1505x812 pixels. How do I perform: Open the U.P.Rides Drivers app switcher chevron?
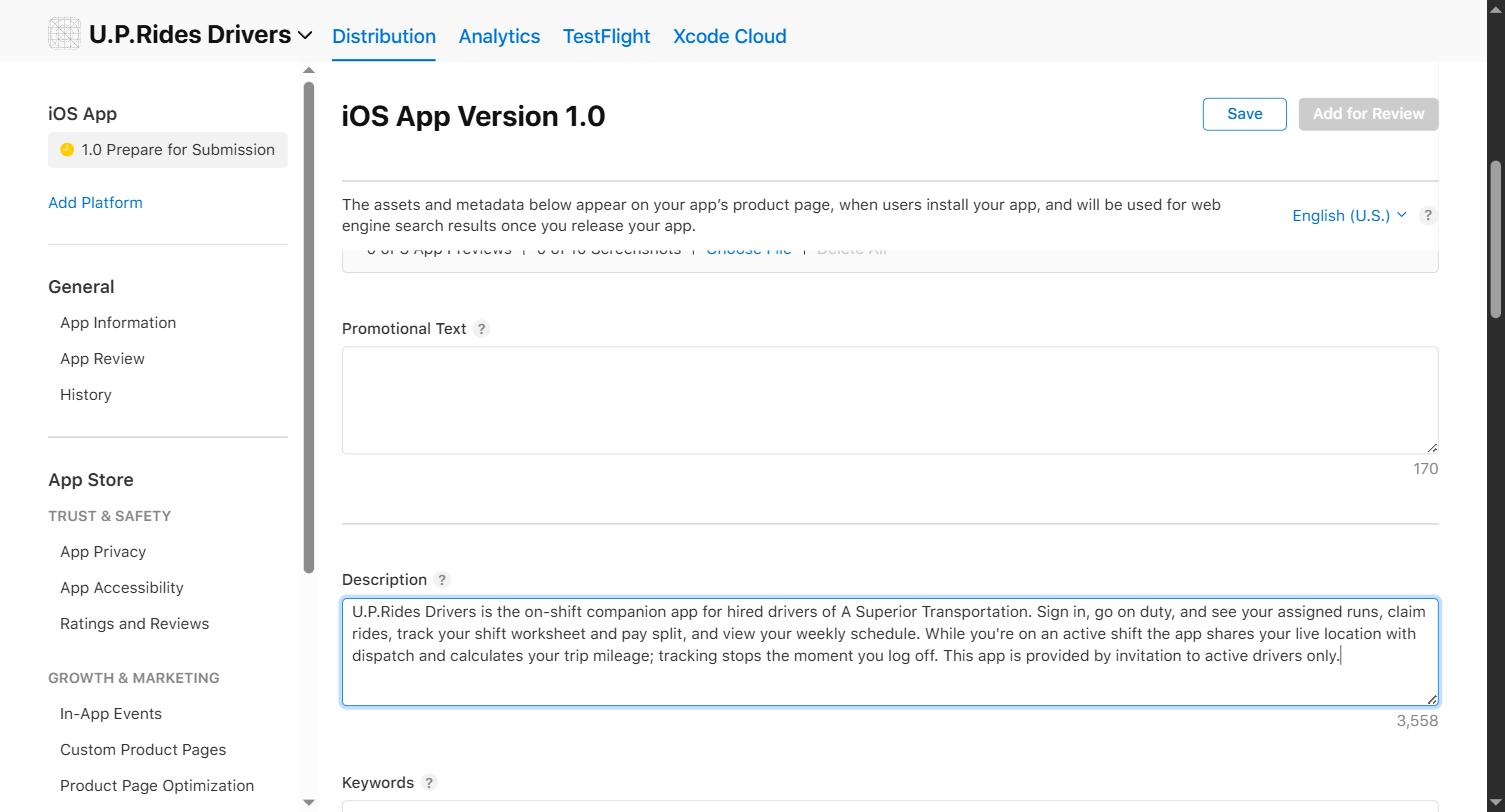pos(305,36)
